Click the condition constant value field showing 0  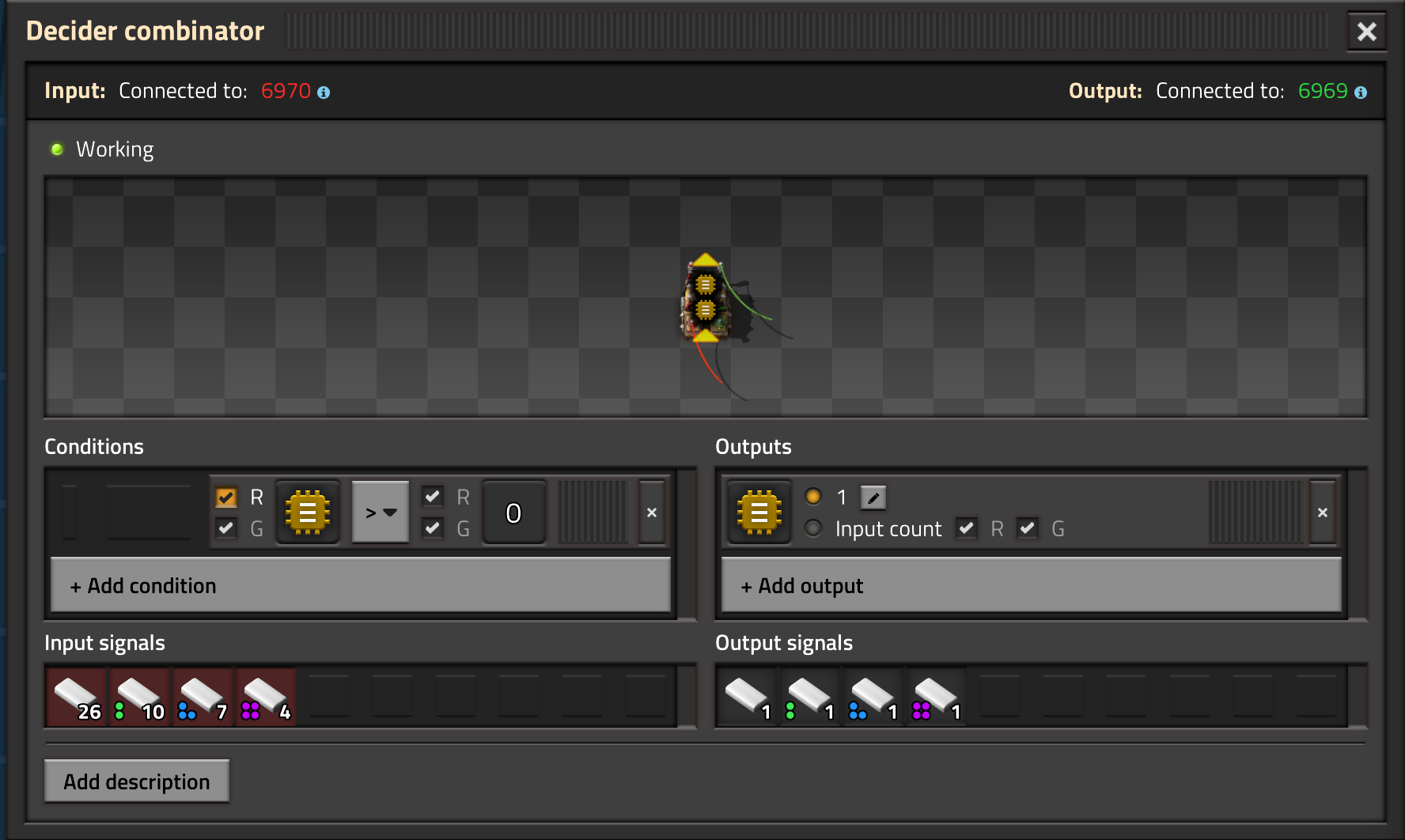(513, 513)
